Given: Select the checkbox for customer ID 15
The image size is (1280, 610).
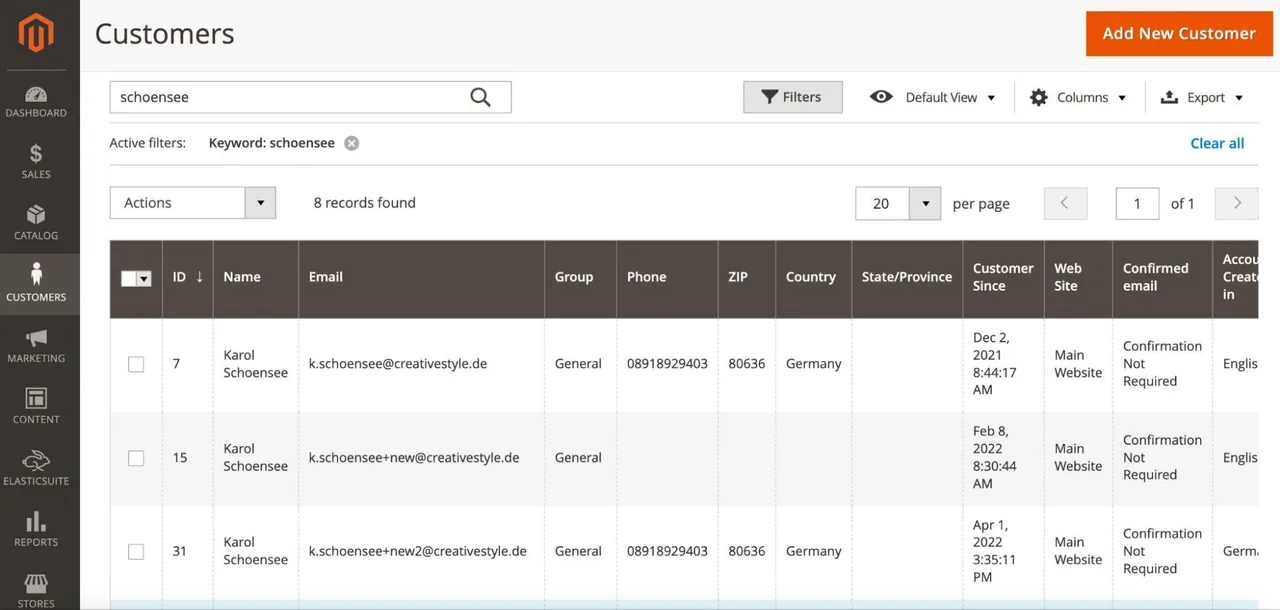Looking at the screenshot, I should (x=136, y=458).
